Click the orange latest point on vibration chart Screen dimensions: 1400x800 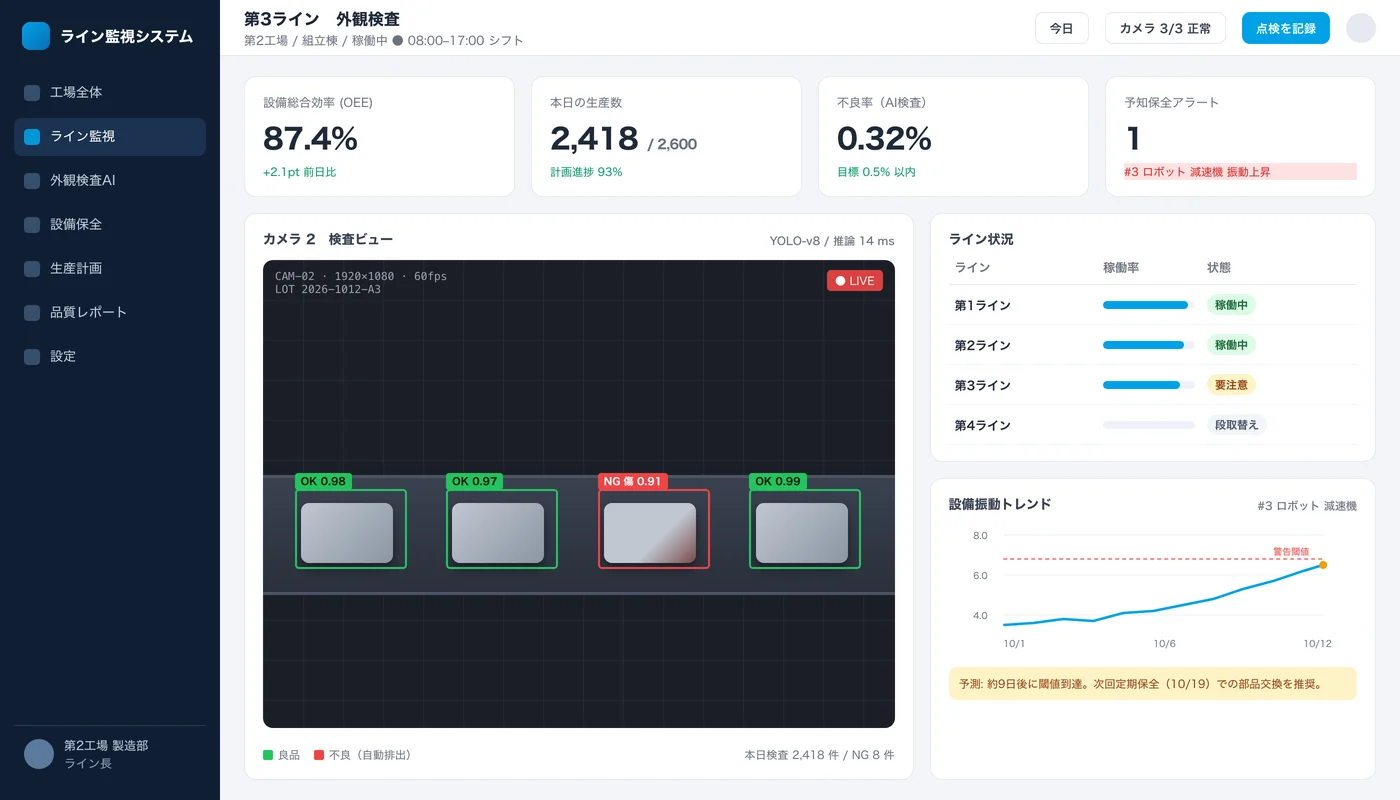point(1323,565)
